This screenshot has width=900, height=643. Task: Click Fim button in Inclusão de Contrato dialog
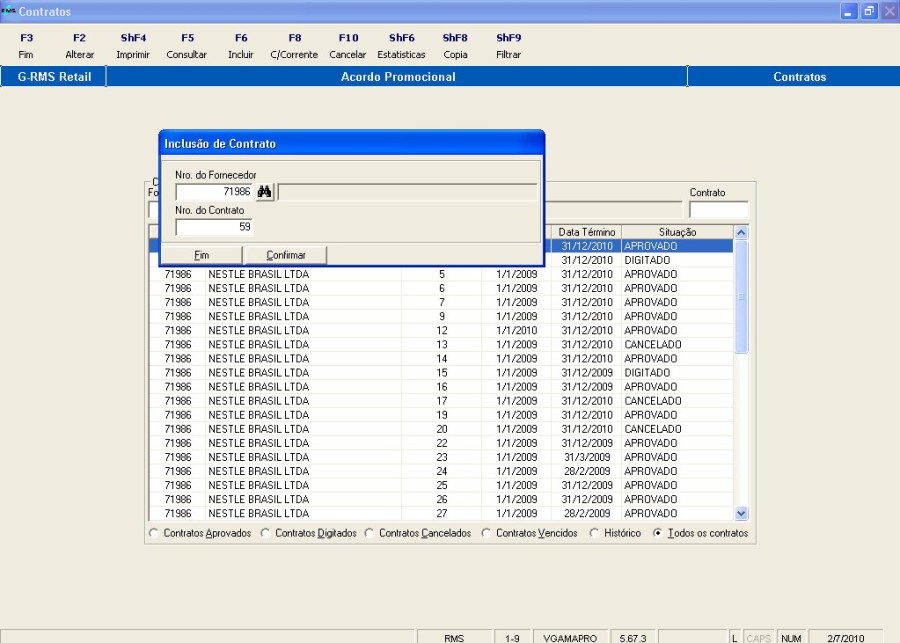pos(201,255)
